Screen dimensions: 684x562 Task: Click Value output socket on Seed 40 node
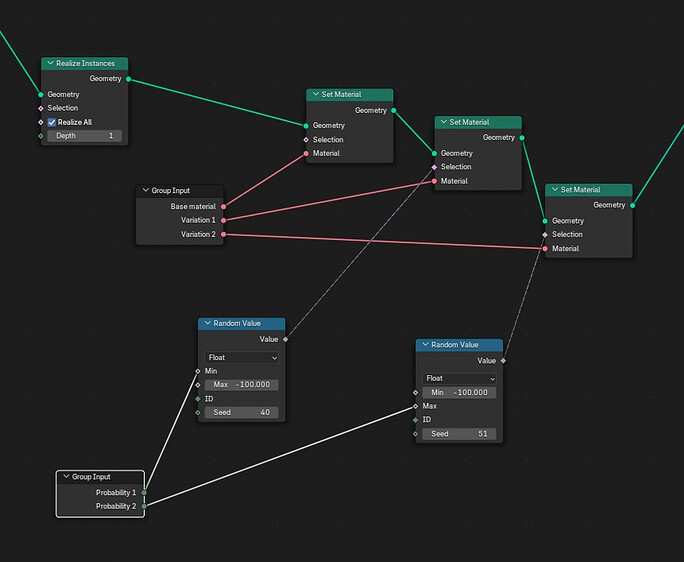click(x=285, y=339)
